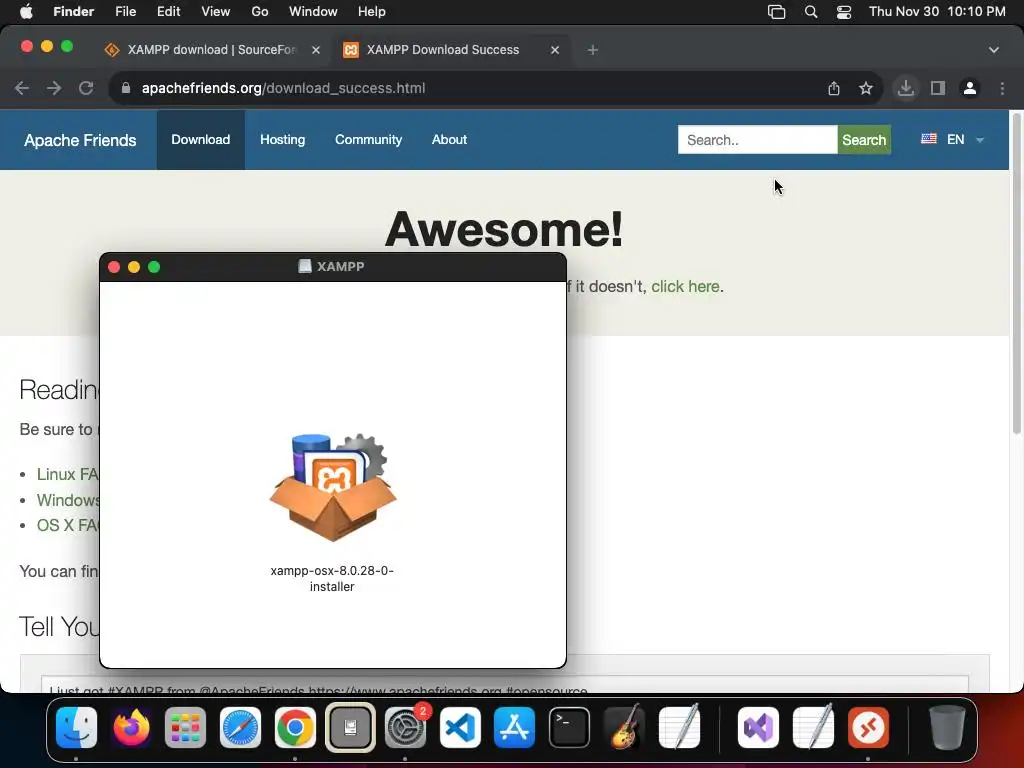The width and height of the screenshot is (1024, 768).
Task: Click Spotlight search icon in menu bar
Action: pos(811,12)
